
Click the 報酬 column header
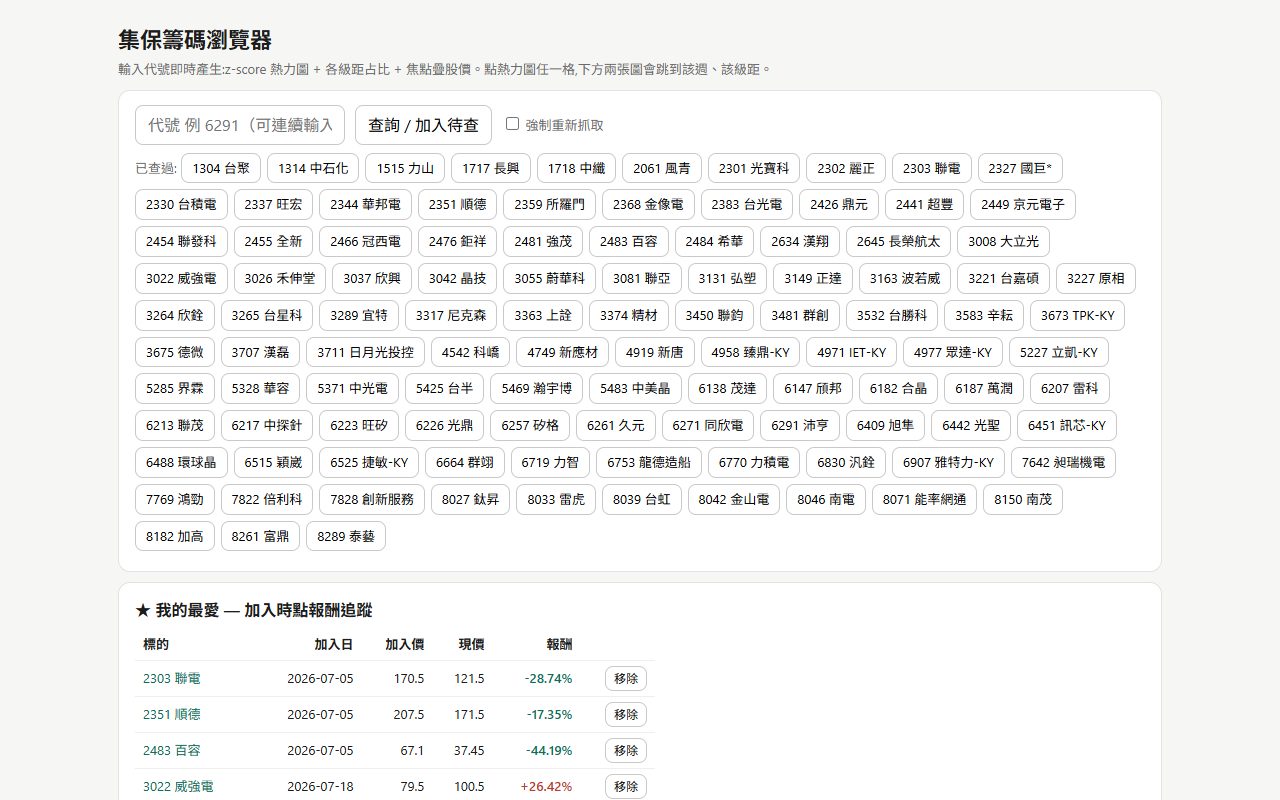click(560, 644)
